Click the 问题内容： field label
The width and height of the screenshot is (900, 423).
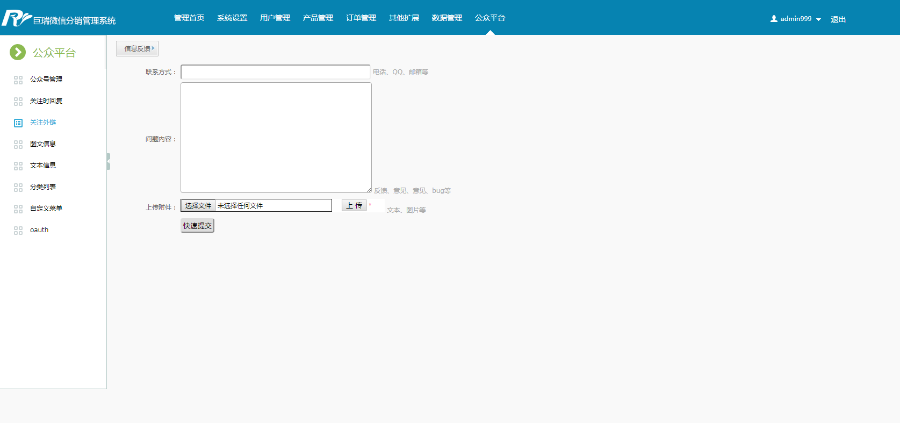(161, 139)
